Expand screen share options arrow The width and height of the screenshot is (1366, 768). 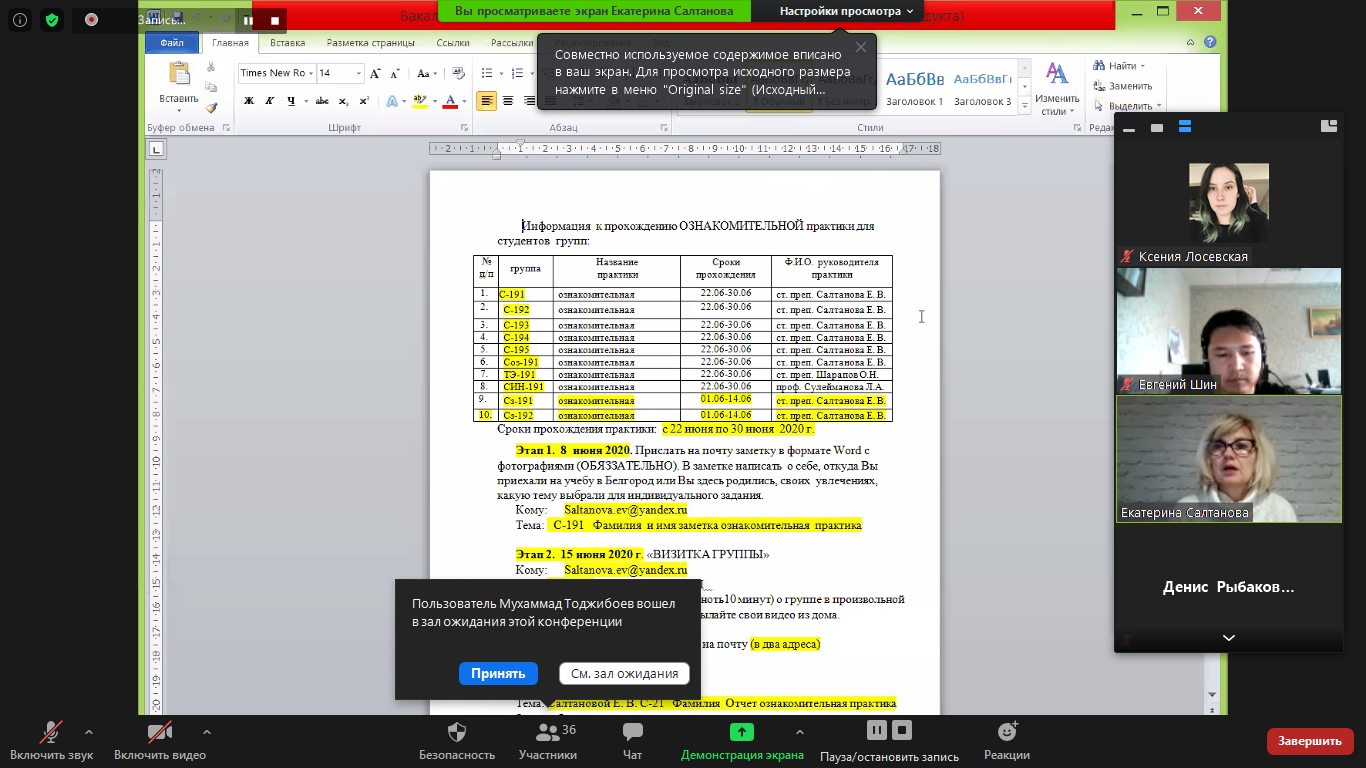click(x=799, y=731)
